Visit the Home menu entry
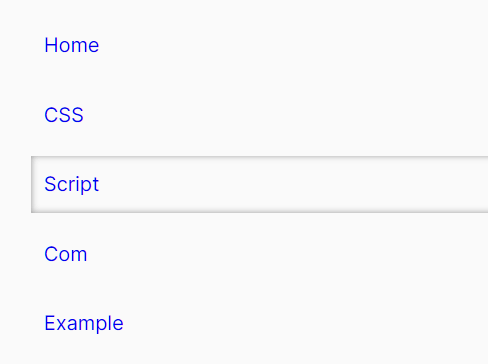The width and height of the screenshot is (488, 364). (x=72, y=45)
